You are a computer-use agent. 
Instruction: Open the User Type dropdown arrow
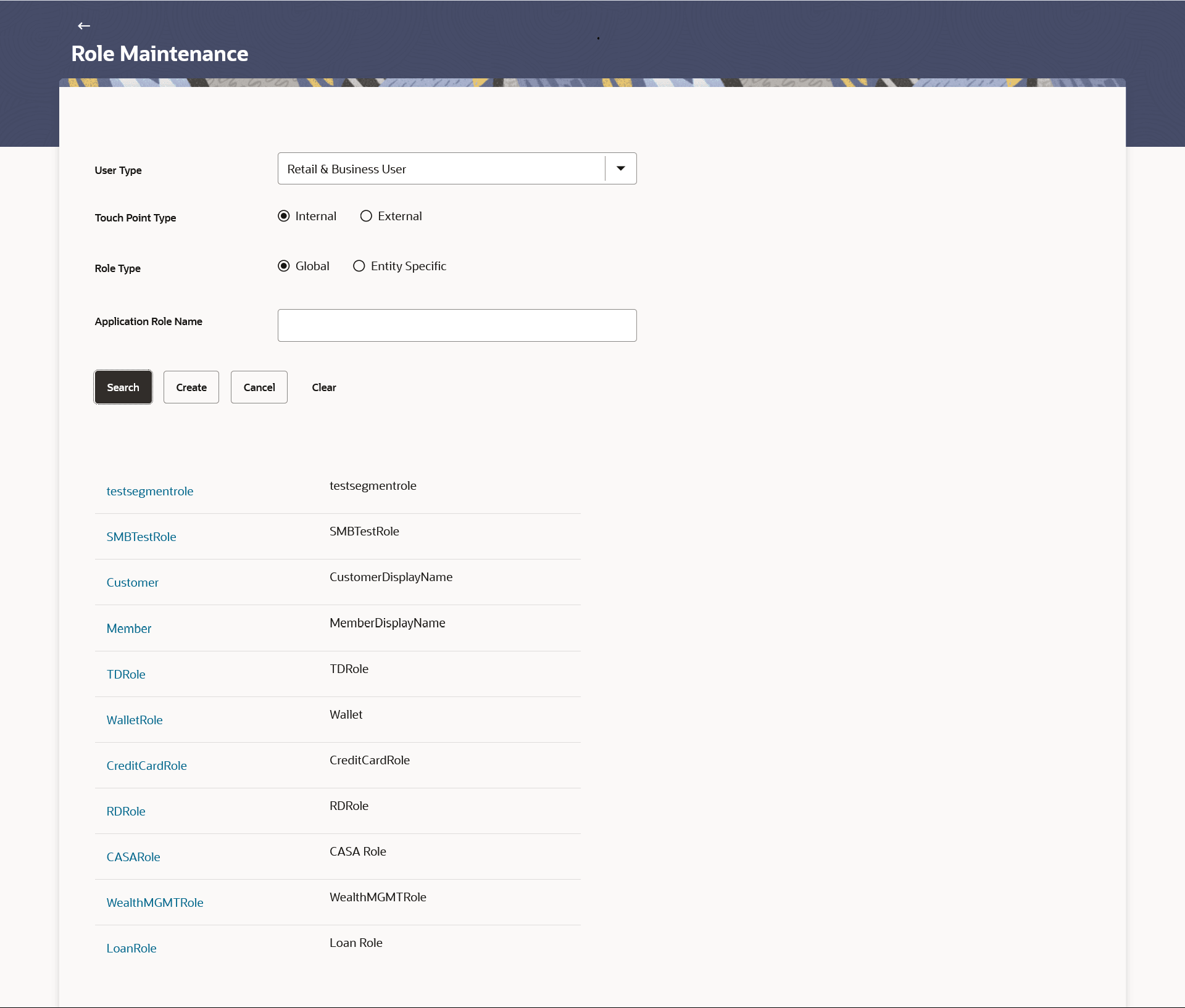tap(621, 168)
